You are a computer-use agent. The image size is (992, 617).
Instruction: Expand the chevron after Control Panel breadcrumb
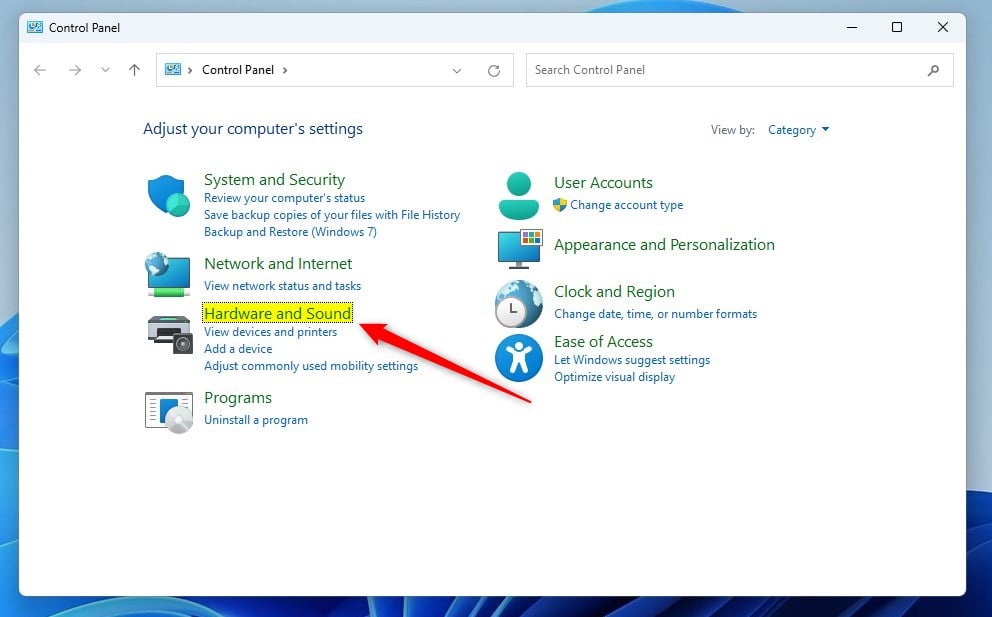pyautogui.click(x=285, y=70)
